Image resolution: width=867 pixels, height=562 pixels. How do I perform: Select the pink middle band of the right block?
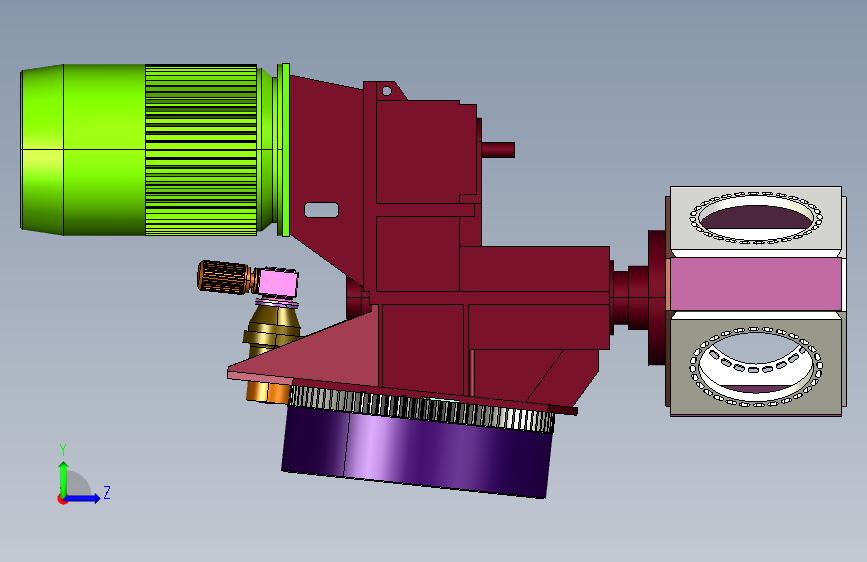click(755, 284)
